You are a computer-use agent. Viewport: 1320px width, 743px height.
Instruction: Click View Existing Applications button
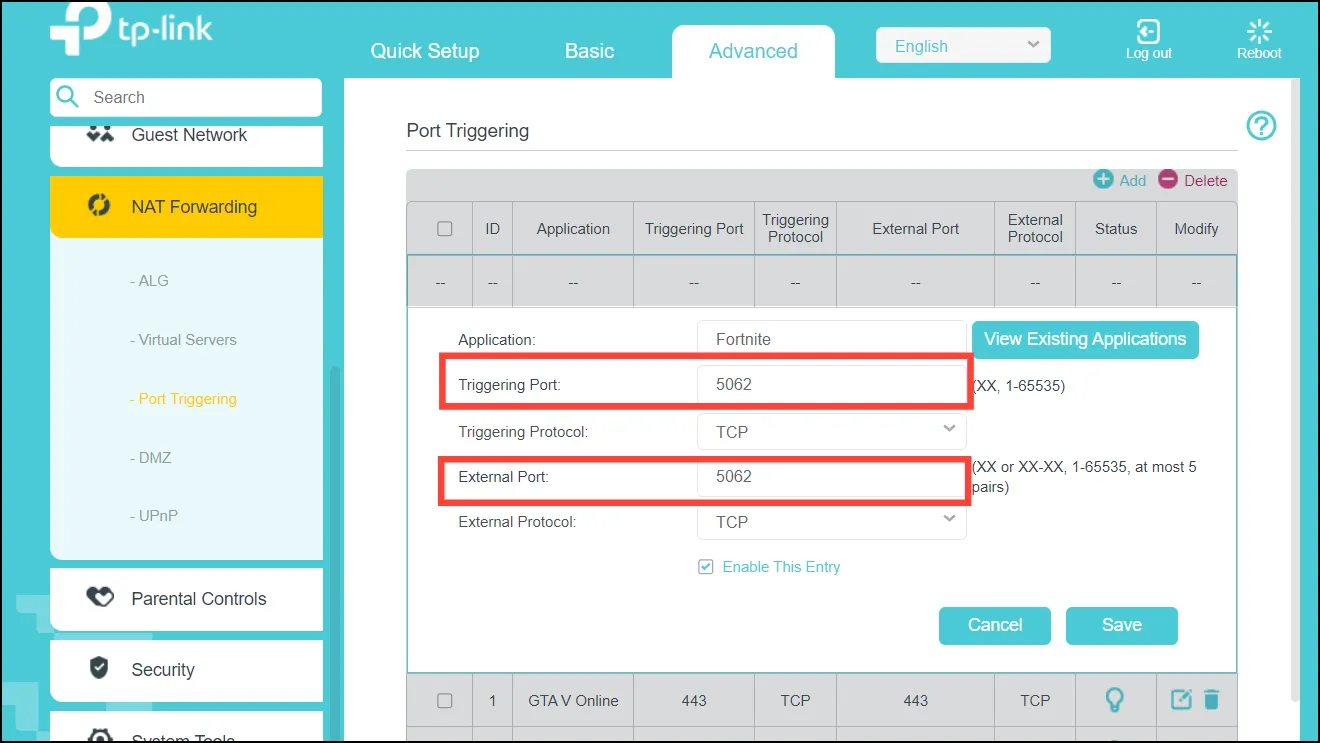[1085, 339]
